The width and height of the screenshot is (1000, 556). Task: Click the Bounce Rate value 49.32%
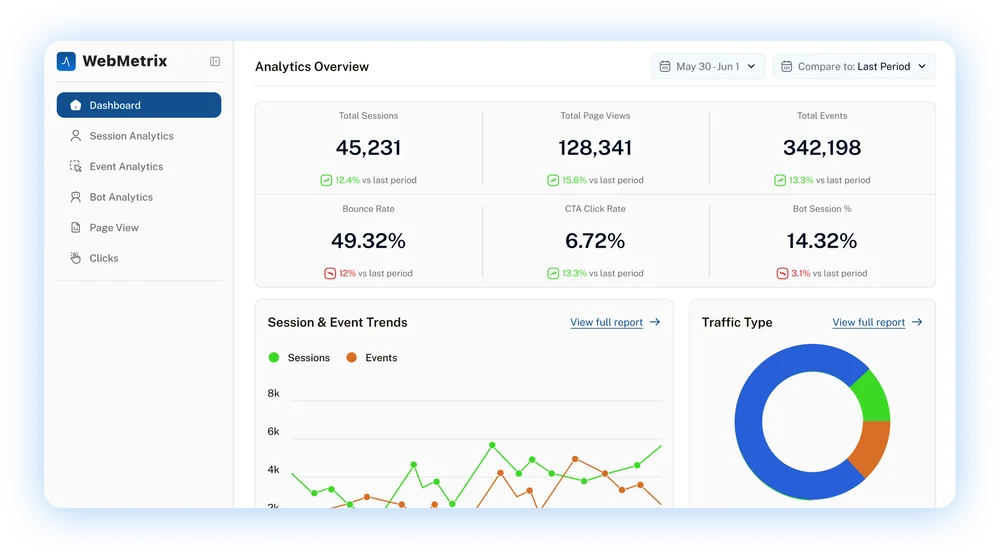click(x=369, y=241)
